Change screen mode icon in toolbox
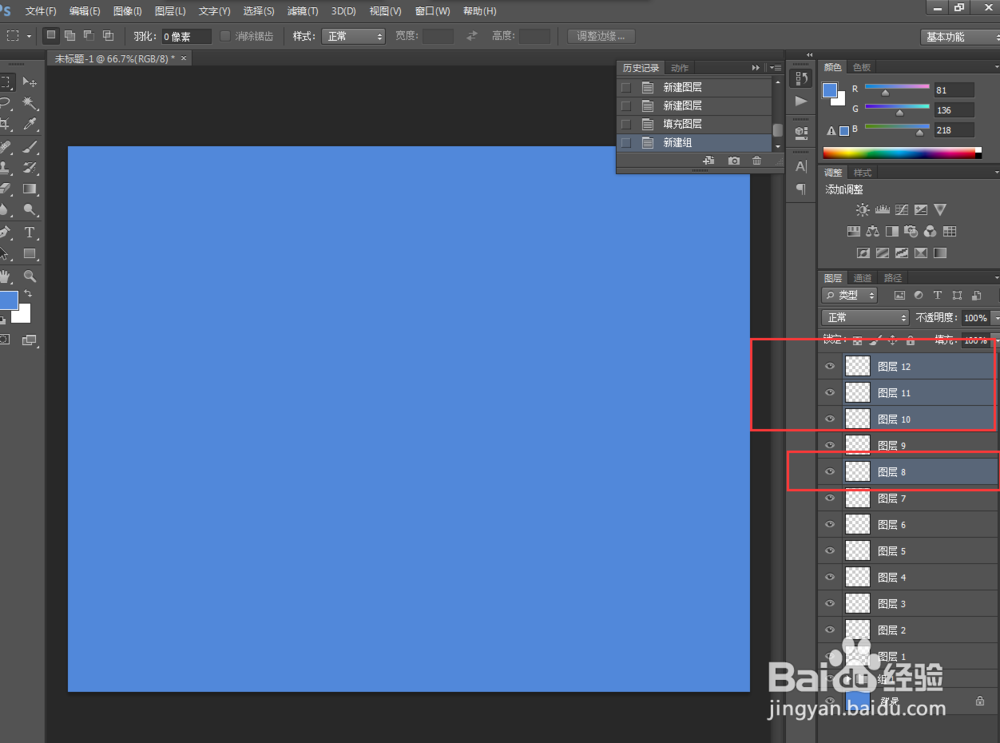 (x=29, y=341)
